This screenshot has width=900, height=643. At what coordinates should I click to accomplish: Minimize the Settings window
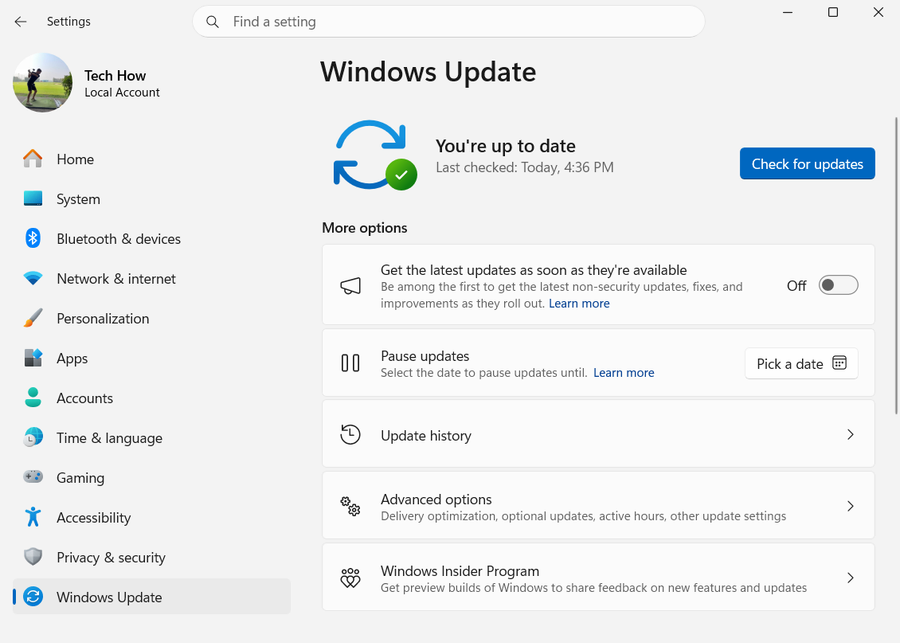(788, 12)
